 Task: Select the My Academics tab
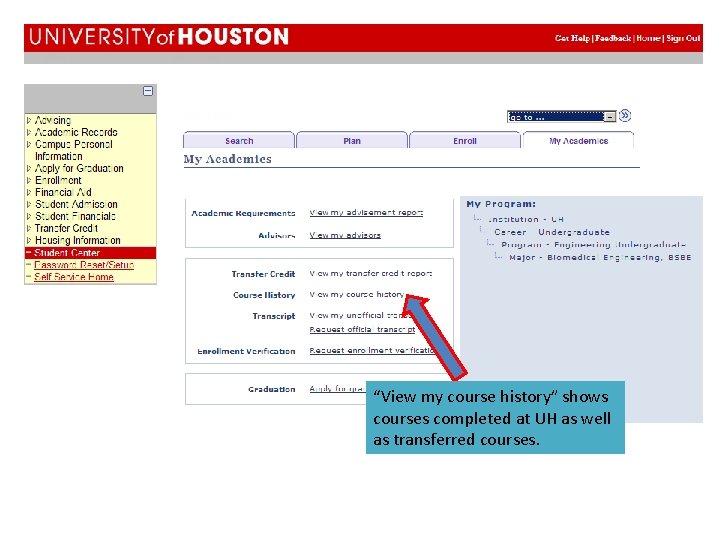pos(579,141)
